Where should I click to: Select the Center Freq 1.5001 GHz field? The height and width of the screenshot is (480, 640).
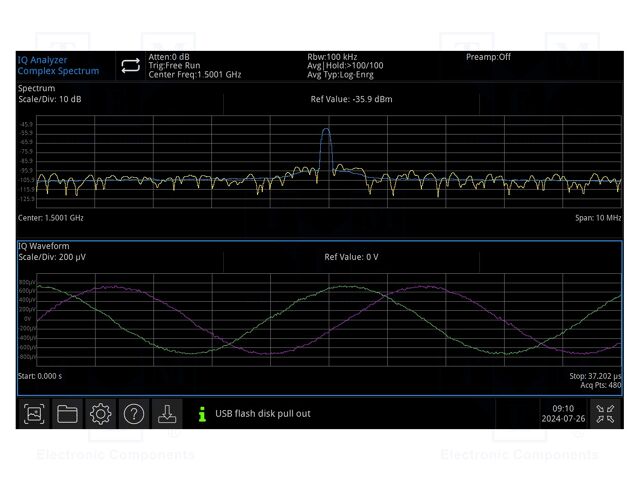pos(195,75)
